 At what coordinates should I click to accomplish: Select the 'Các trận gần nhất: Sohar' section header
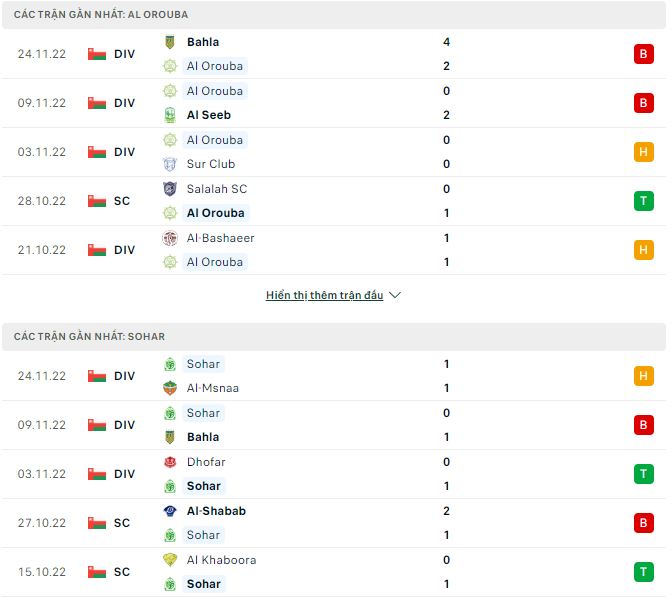[x=89, y=337]
